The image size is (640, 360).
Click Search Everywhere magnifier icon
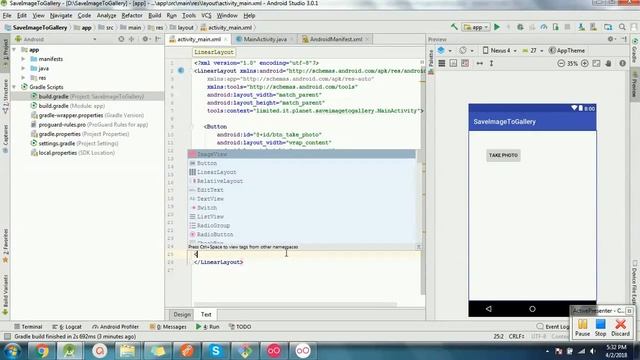pyautogui.click(x=622, y=27)
